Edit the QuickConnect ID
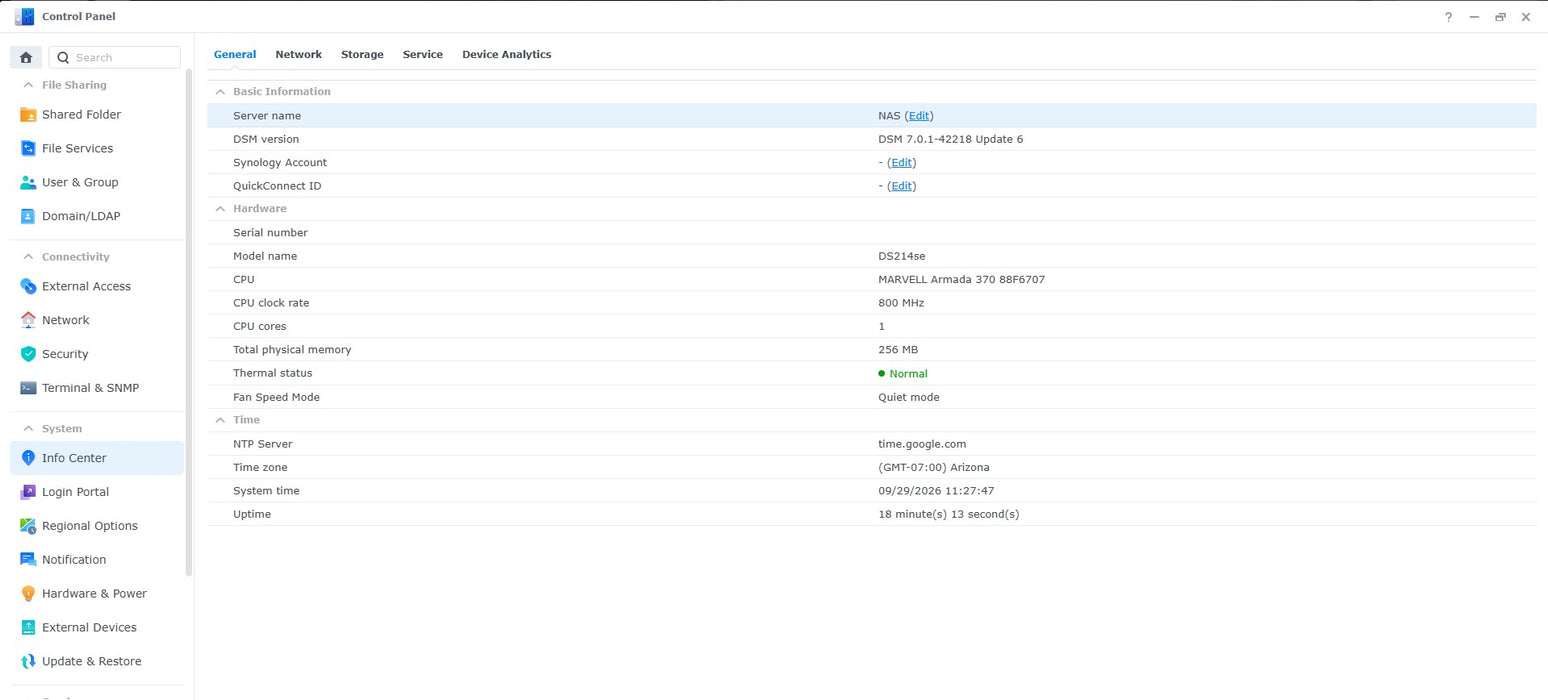The width and height of the screenshot is (1548, 700). point(901,186)
